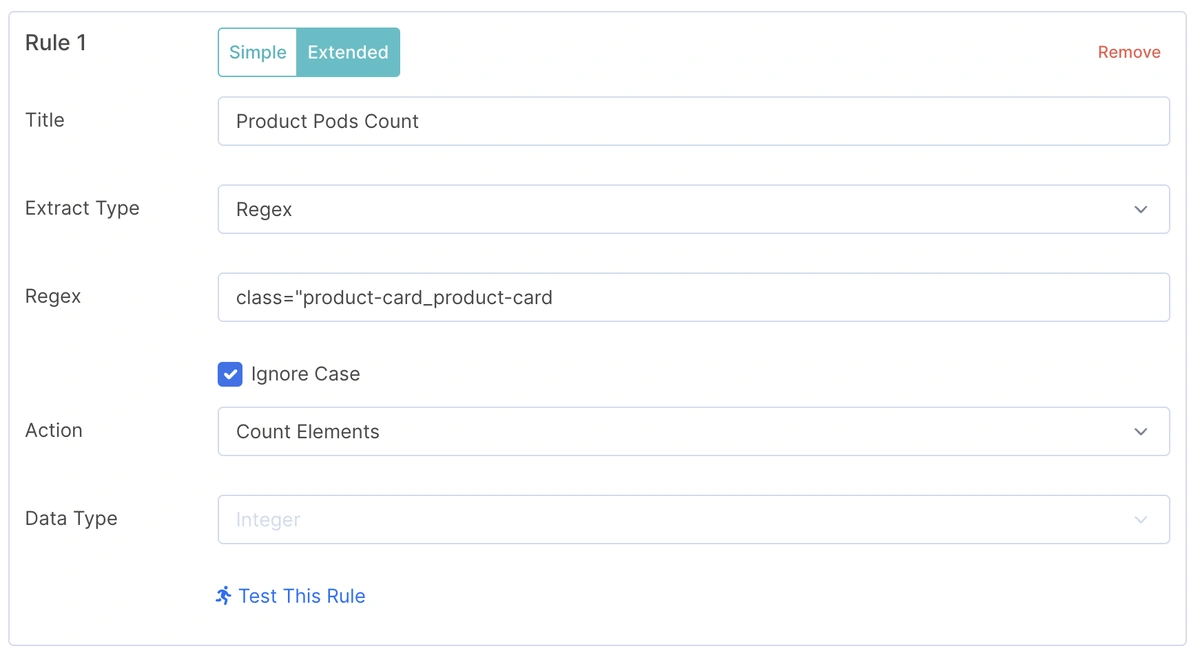Click the Data Type field label
This screenshot has width=1200, height=655.
[71, 519]
